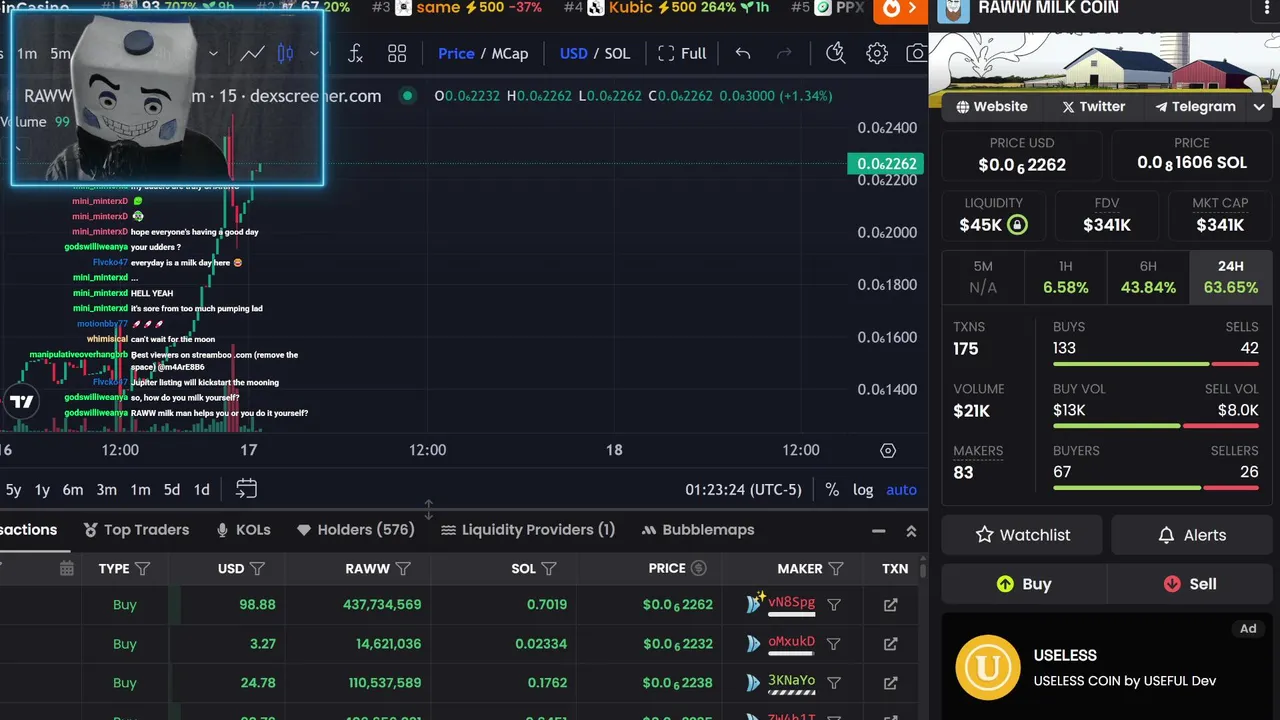Filter the MAKER column

point(836,569)
